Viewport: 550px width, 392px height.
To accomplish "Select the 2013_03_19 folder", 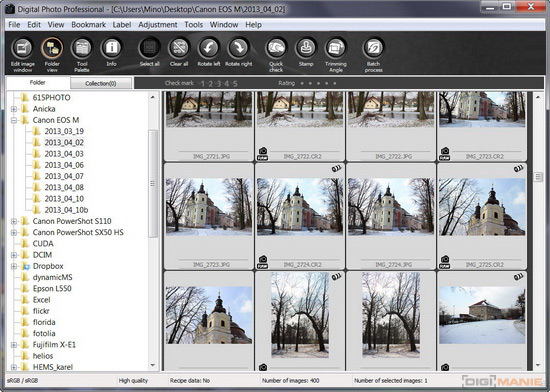I will [64, 131].
